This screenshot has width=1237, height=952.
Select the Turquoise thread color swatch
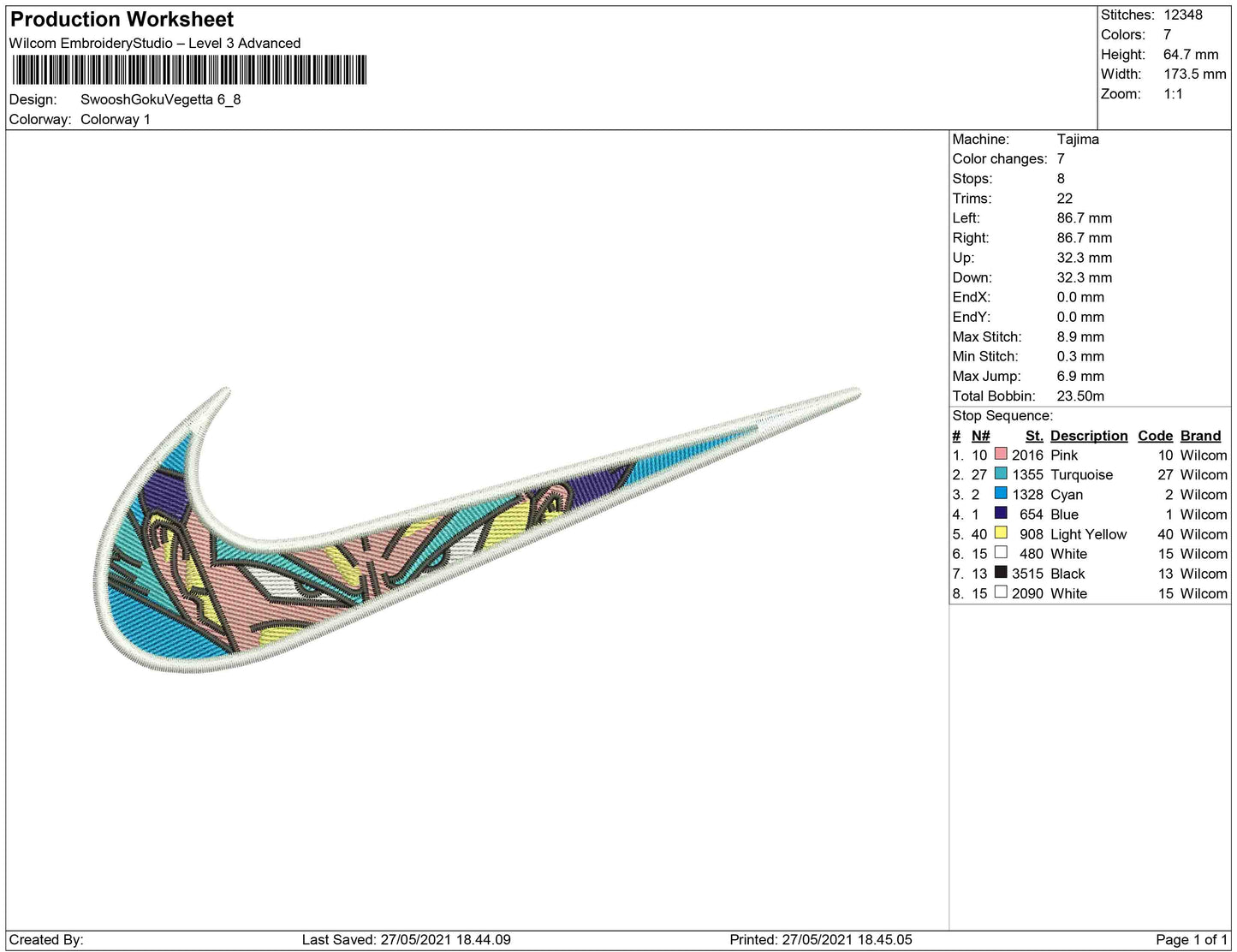coord(1001,474)
